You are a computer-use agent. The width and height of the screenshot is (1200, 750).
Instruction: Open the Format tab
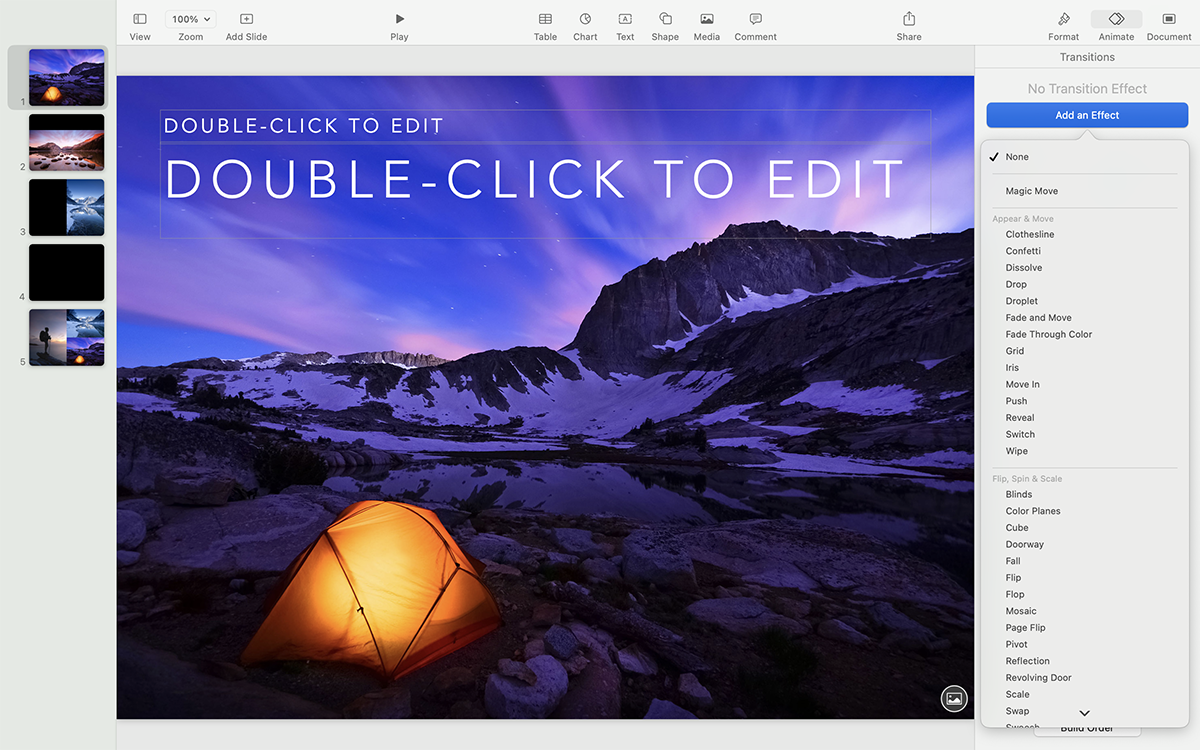[x=1063, y=24]
